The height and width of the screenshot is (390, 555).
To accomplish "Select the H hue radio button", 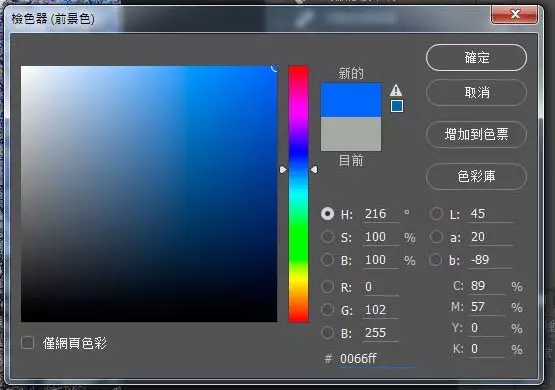I will 327,214.
